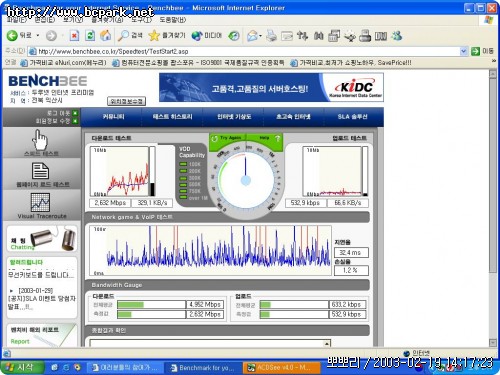Click the result textbox scroll-up arrow
This screenshot has width=500, height=375.
click(327, 343)
